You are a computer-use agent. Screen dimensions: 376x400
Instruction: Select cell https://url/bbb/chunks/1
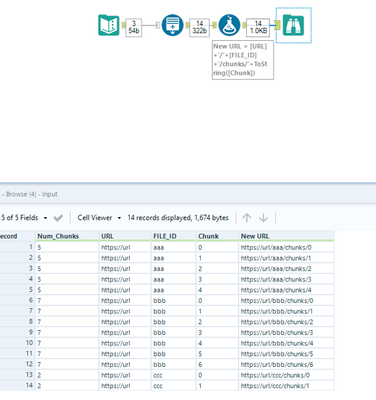286,311
